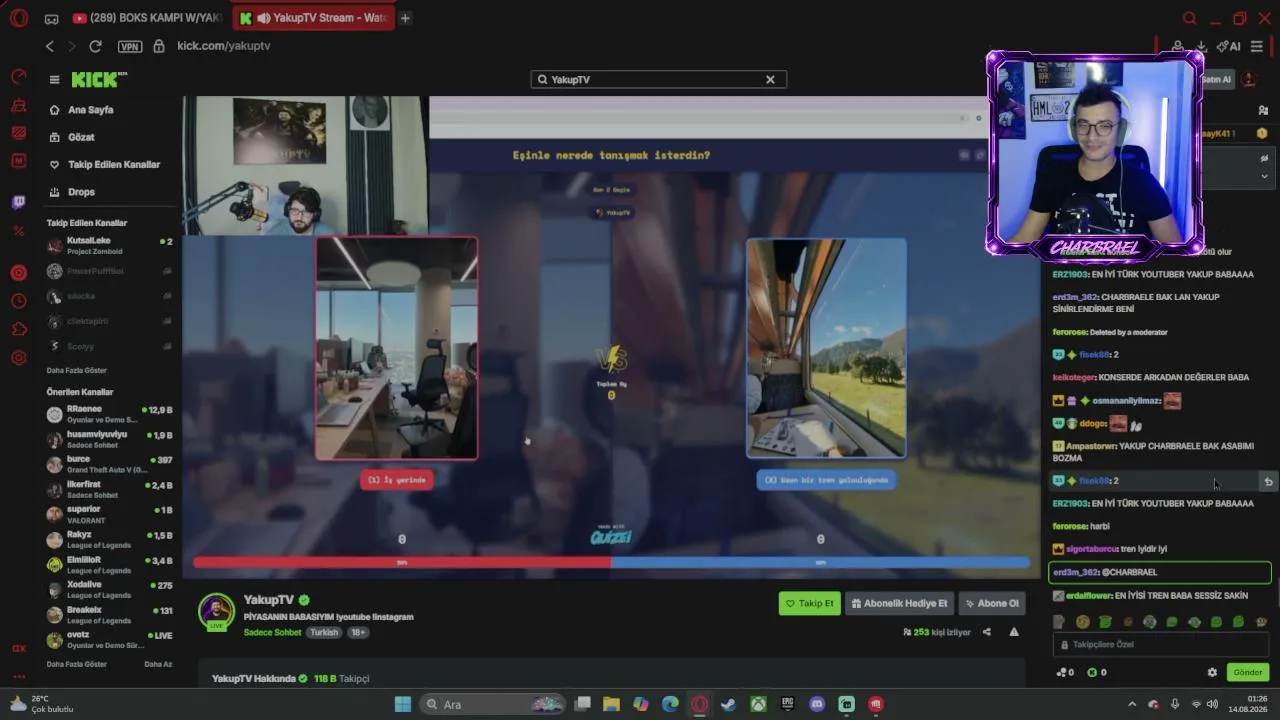The image size is (1280, 720).
Task: Open a new browser tab
Action: (x=404, y=18)
